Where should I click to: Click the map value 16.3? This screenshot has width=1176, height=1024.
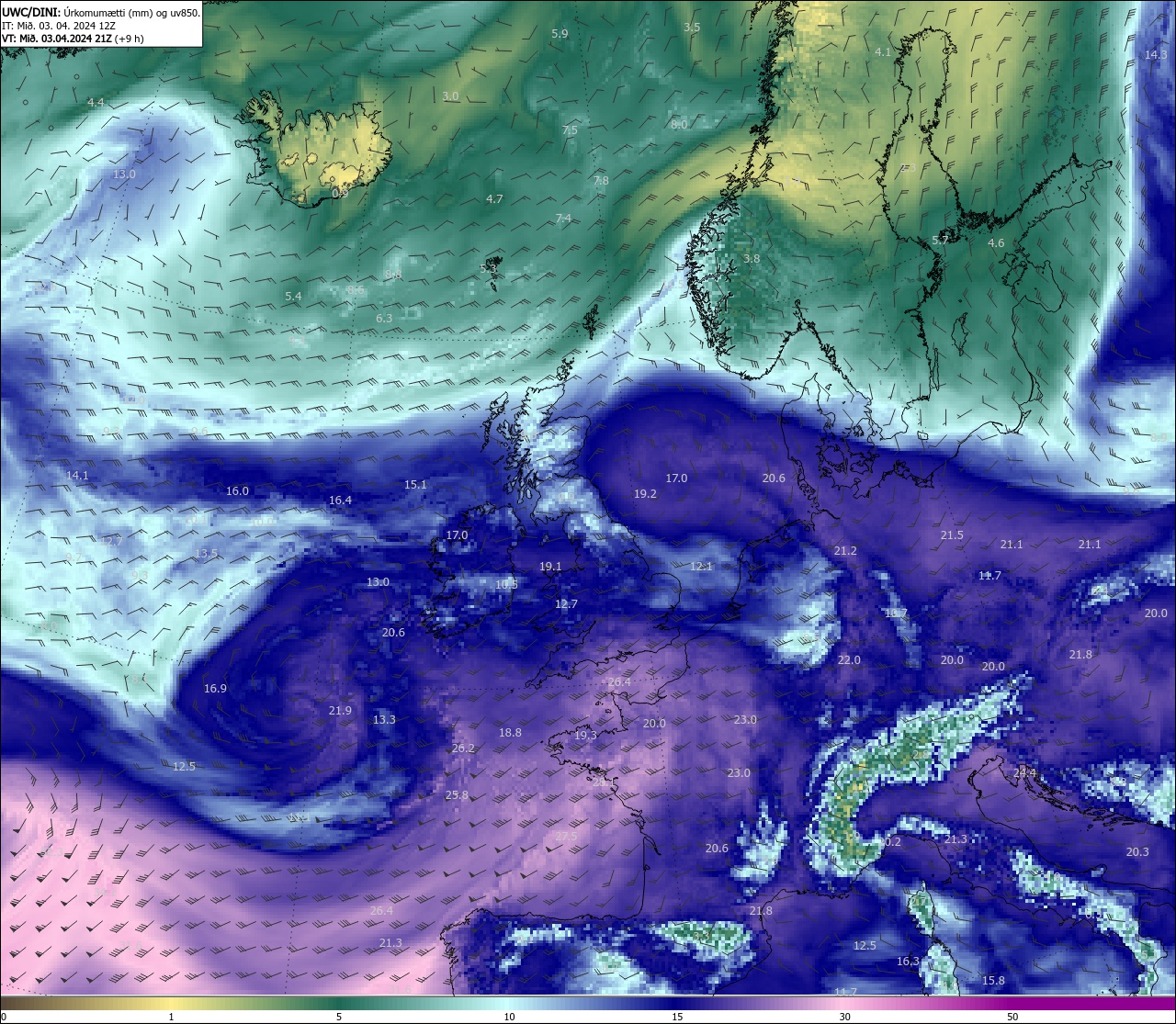908,962
